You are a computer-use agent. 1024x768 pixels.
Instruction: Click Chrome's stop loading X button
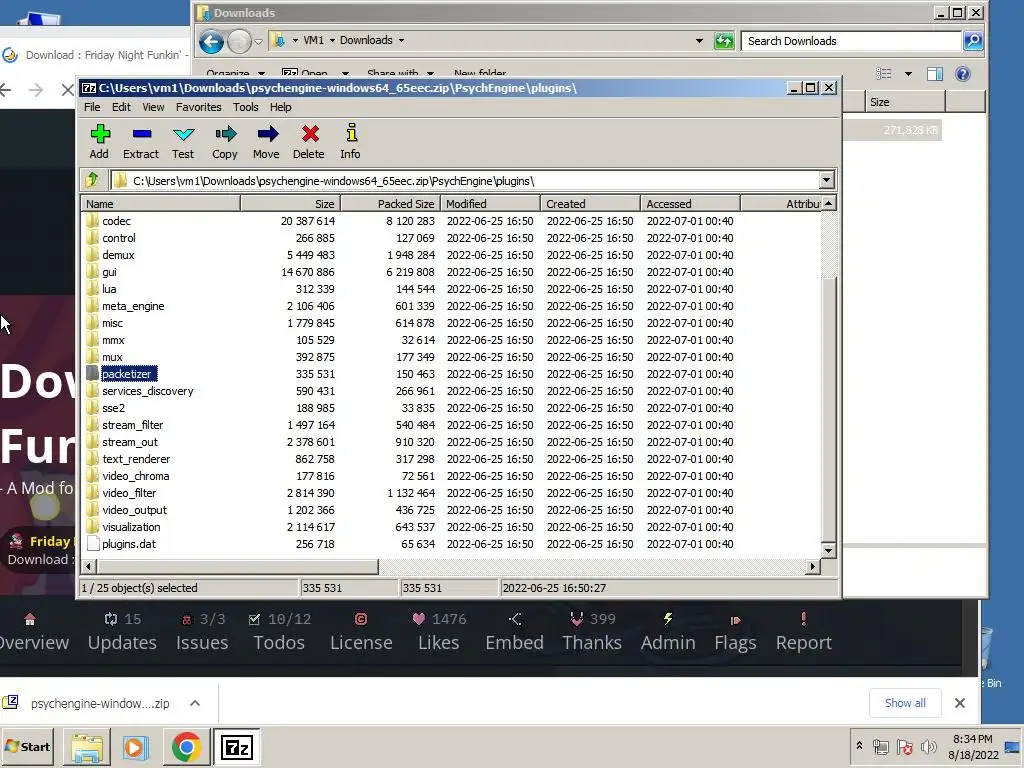click(67, 89)
